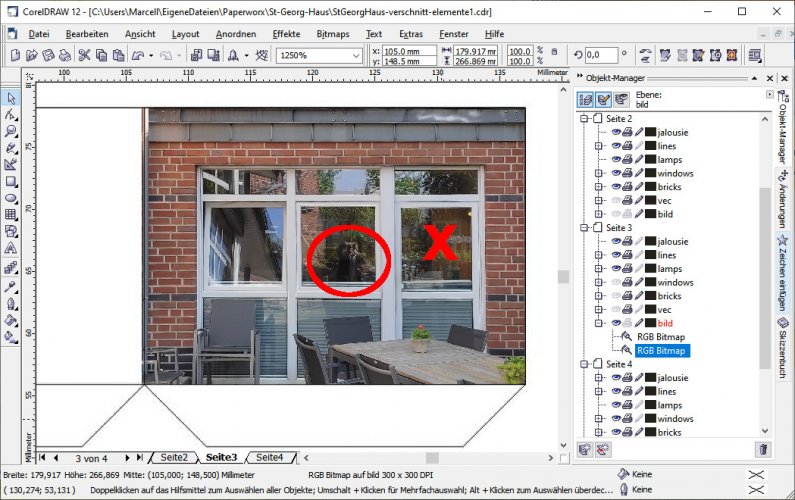
Task: Open the Objekt-Manager flyout options arrow
Action: pyautogui.click(x=770, y=94)
